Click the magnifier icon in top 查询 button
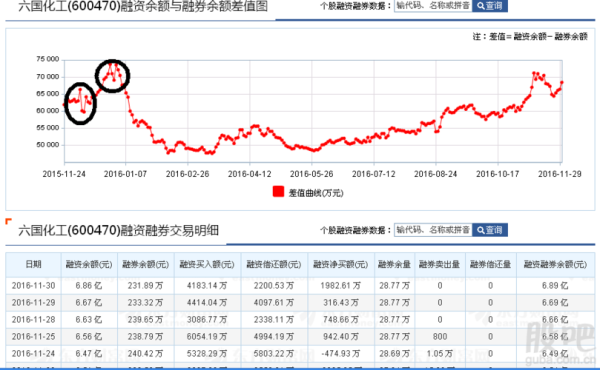Image resolution: width=600 pixels, height=370 pixels. click(x=481, y=6)
